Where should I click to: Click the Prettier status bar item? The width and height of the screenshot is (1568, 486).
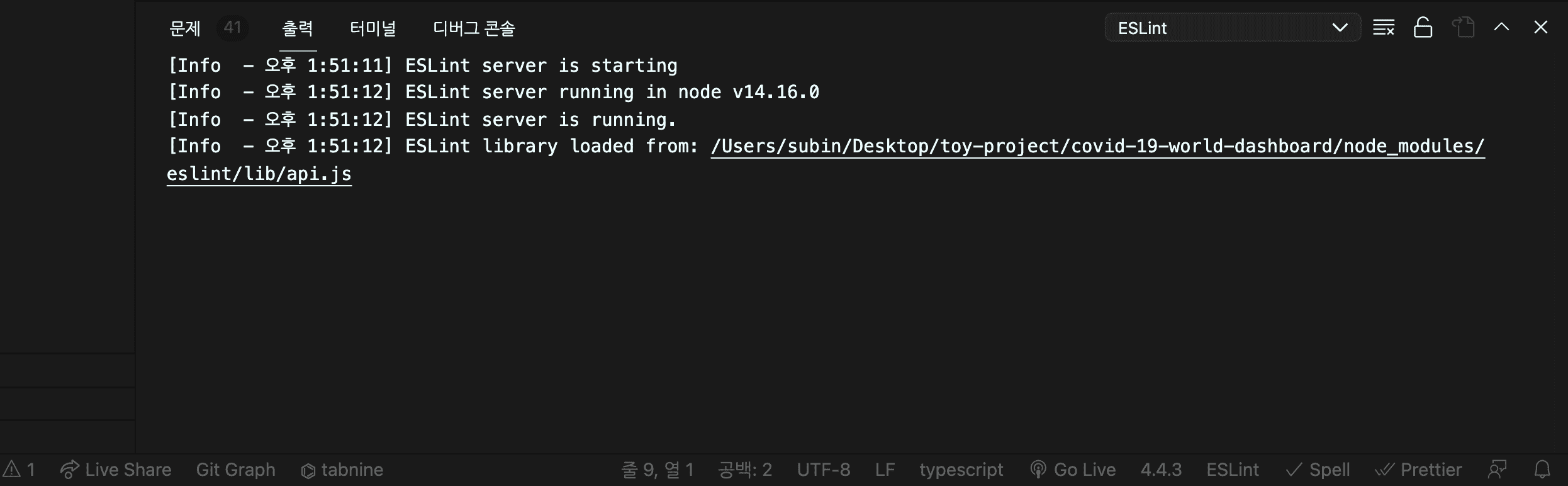[1418, 470]
